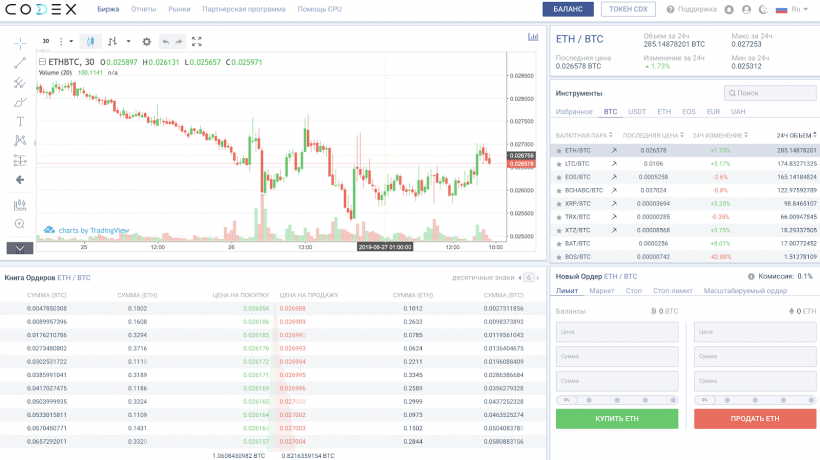Open notifications bell icon
Viewport: 820px width, 460px height.
729,9
